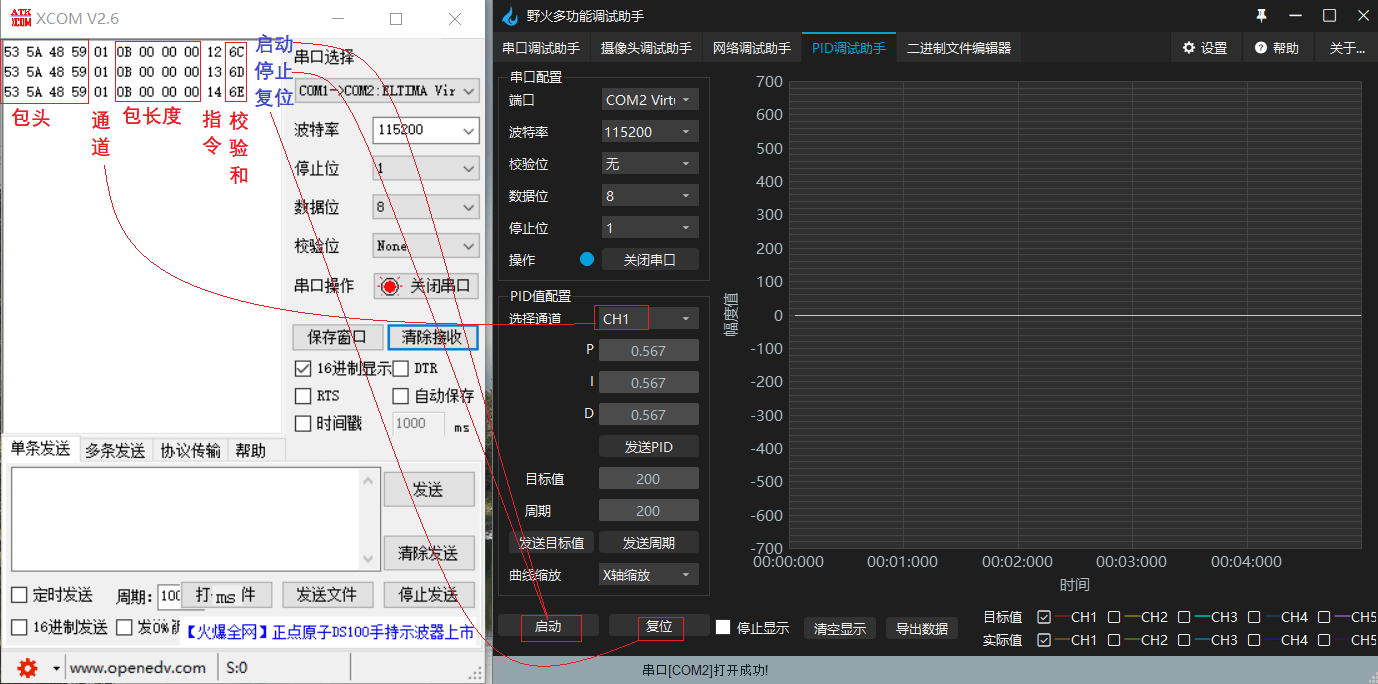This screenshot has height=684, width=1378.
Task: Click the red port icon on 关闭串口 in XCOM
Action: click(x=390, y=286)
